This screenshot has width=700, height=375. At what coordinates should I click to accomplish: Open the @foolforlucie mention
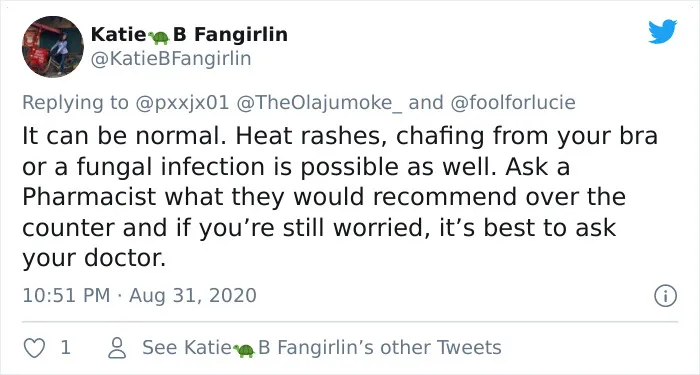513,102
